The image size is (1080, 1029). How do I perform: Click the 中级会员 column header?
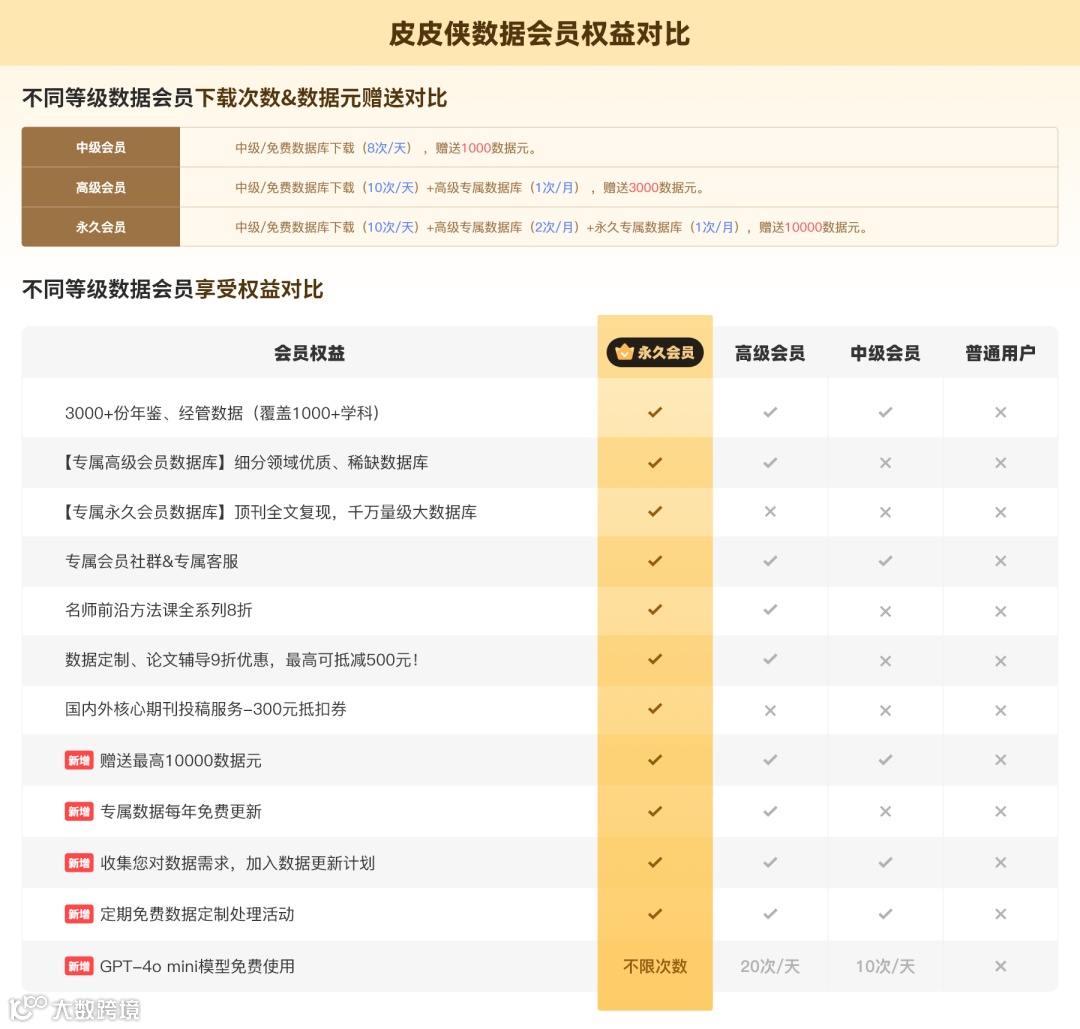click(885, 353)
